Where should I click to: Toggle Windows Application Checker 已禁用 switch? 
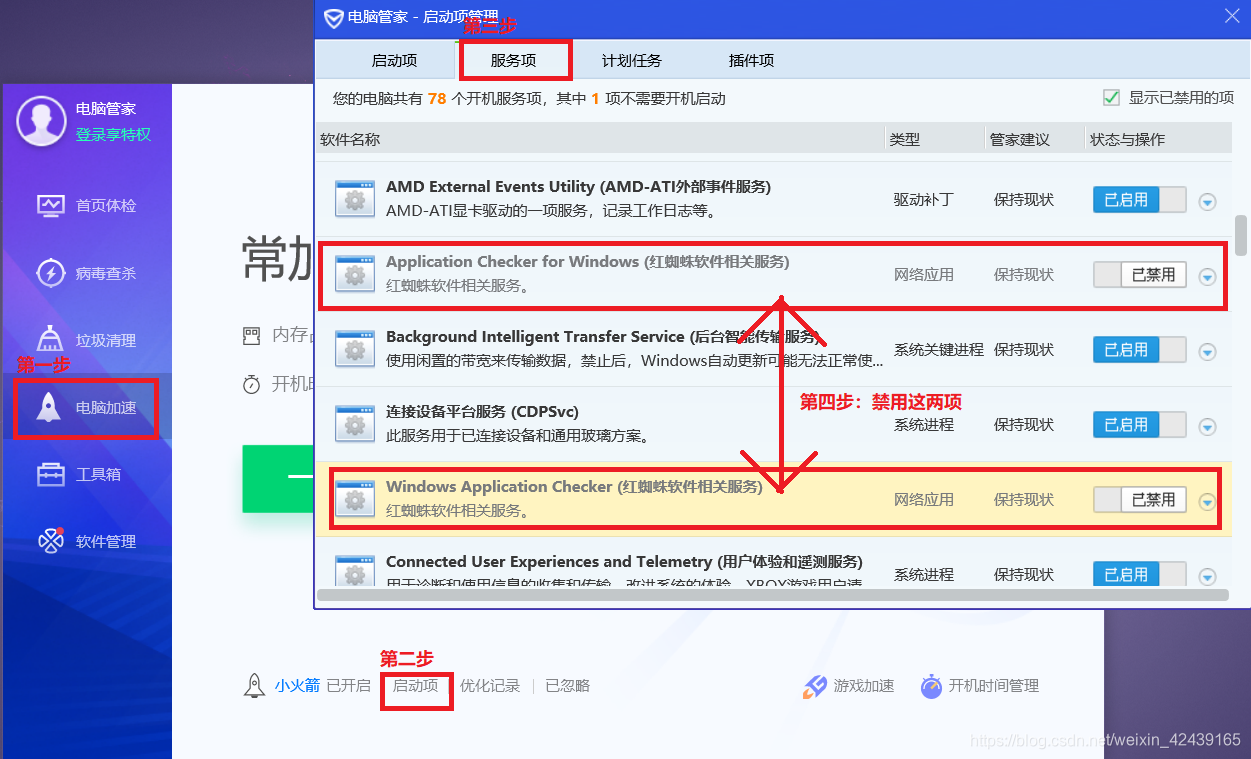click(1139, 499)
